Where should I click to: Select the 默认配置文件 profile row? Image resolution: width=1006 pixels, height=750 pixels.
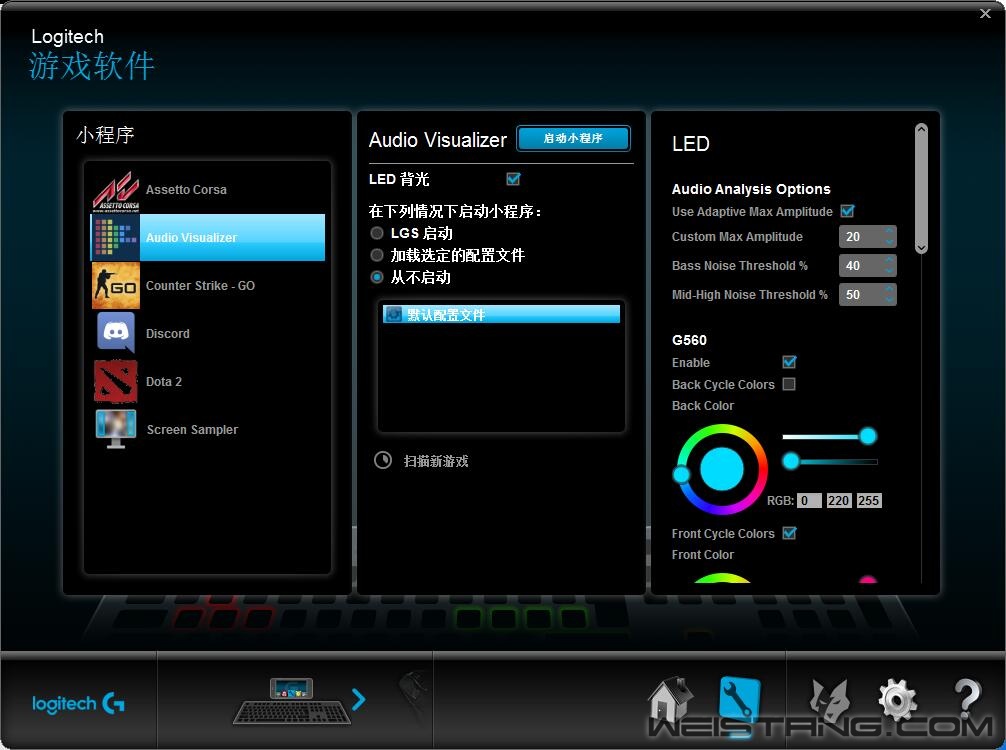coord(501,314)
